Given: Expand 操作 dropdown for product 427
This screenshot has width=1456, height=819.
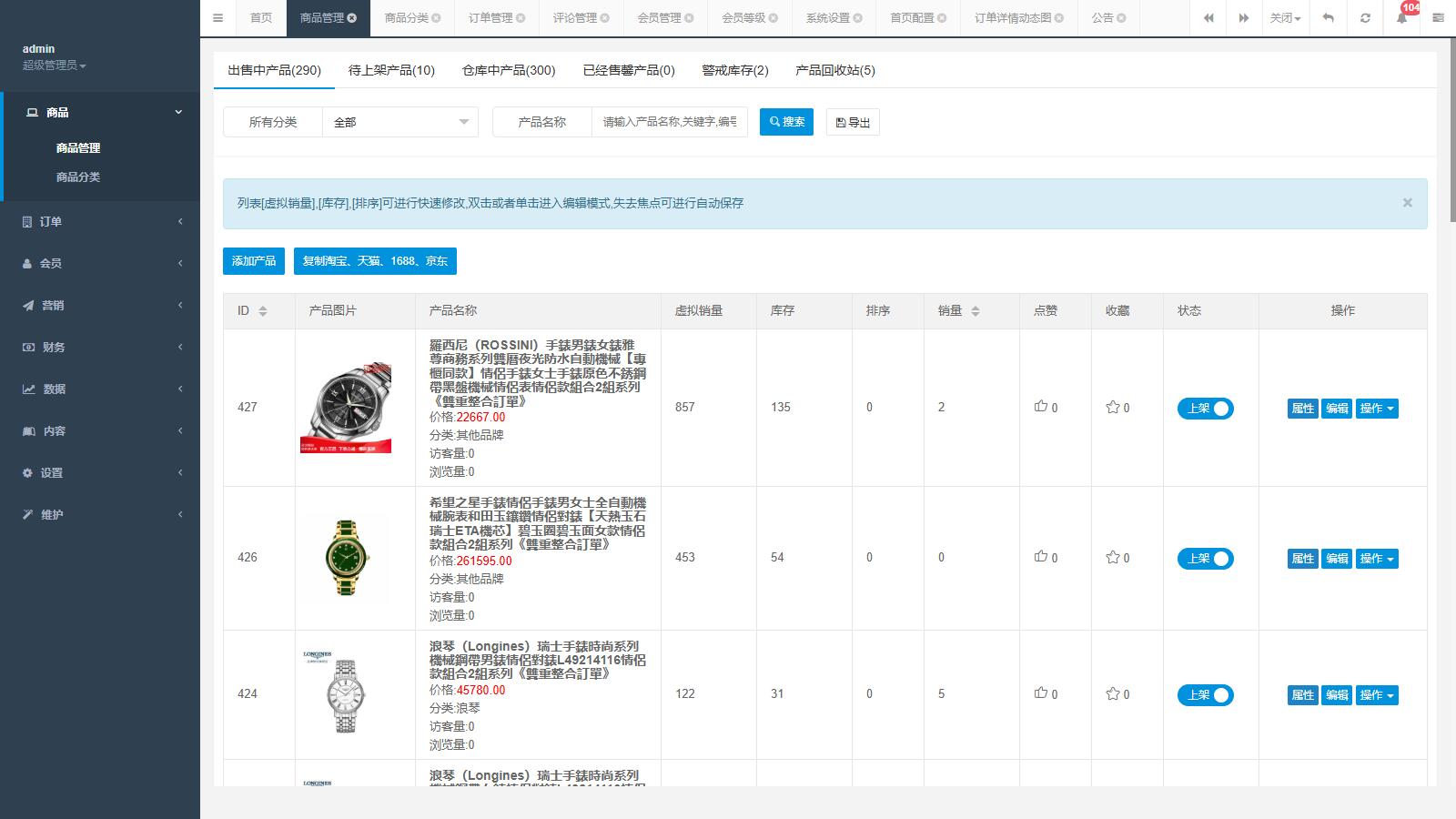Looking at the screenshot, I should coord(1376,409).
